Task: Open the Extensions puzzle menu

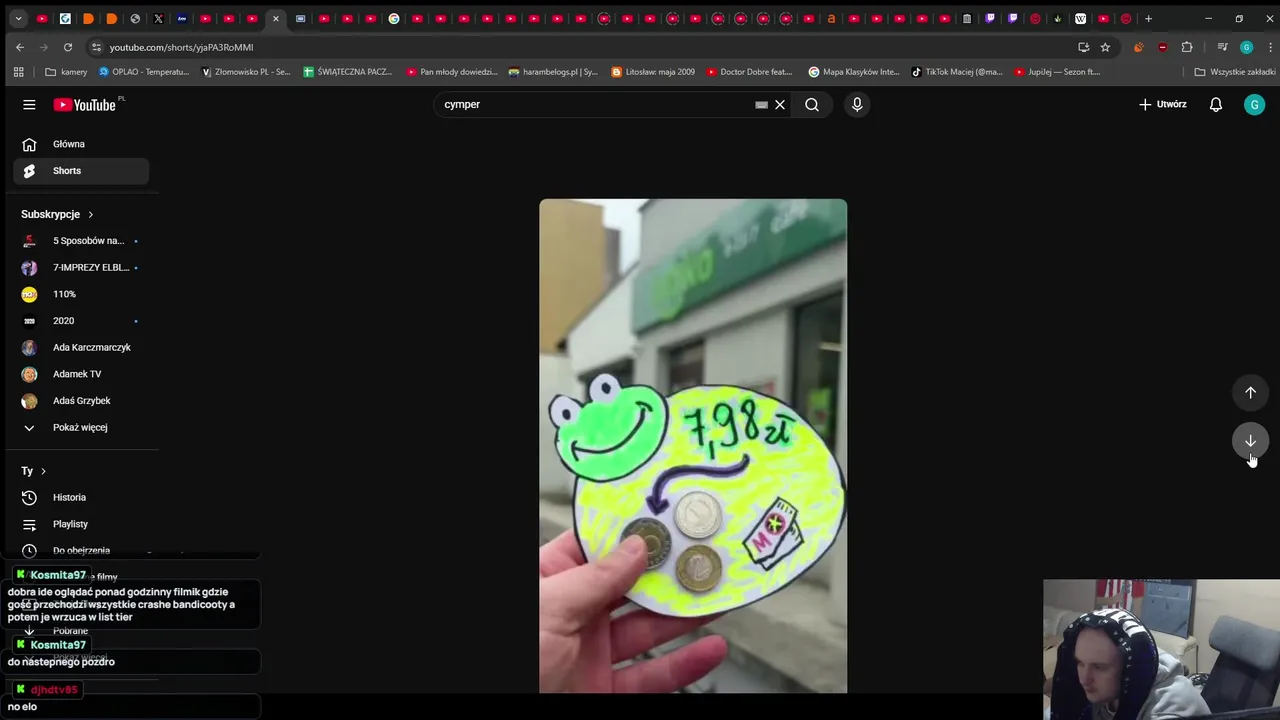Action: [1187, 47]
